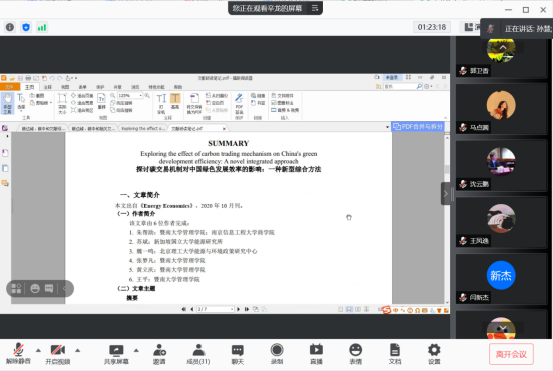The image size is (553, 371).
Task: Switch to 'Exploring the effect' document tab
Action: 143,128
